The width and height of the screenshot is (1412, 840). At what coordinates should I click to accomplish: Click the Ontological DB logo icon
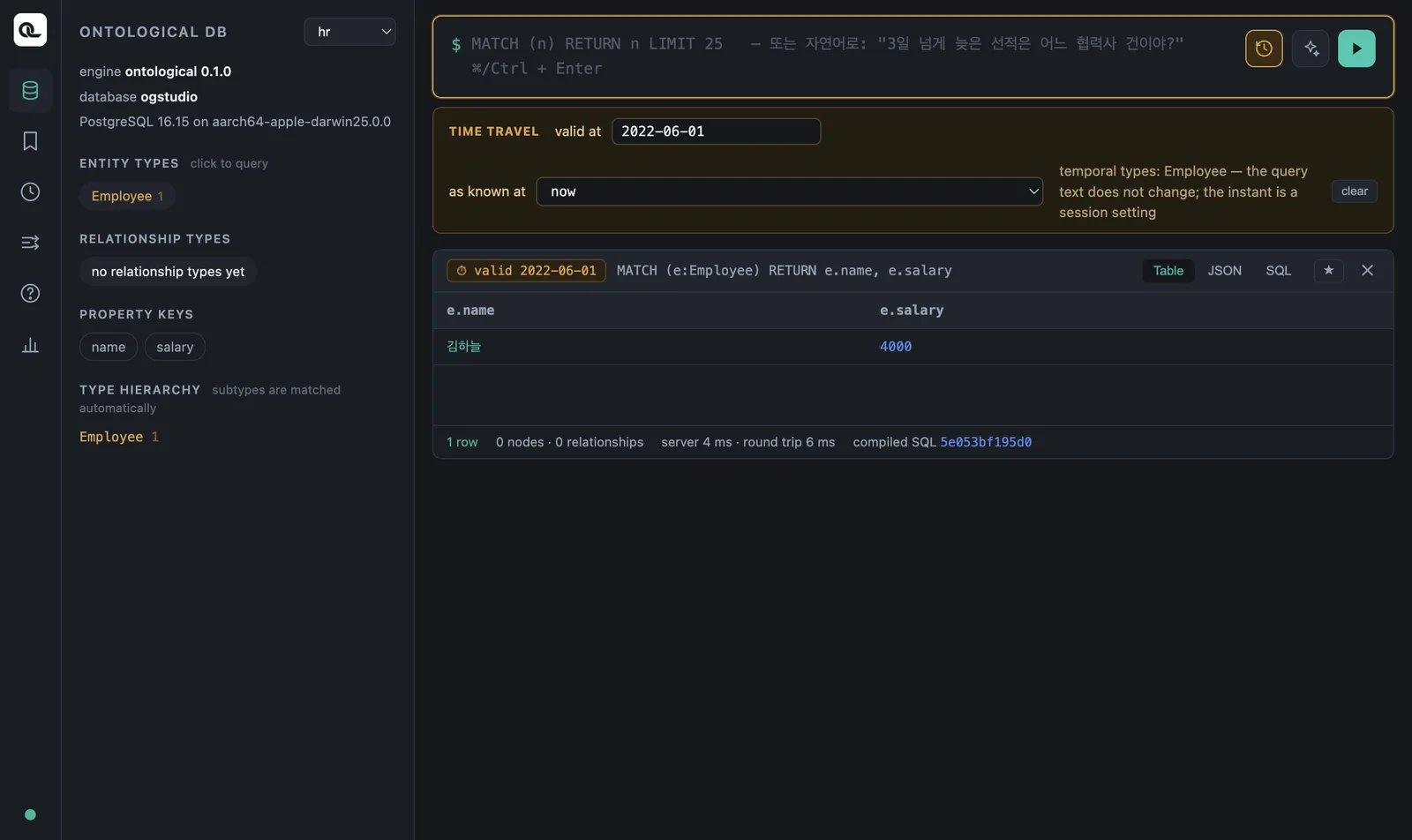pyautogui.click(x=30, y=30)
